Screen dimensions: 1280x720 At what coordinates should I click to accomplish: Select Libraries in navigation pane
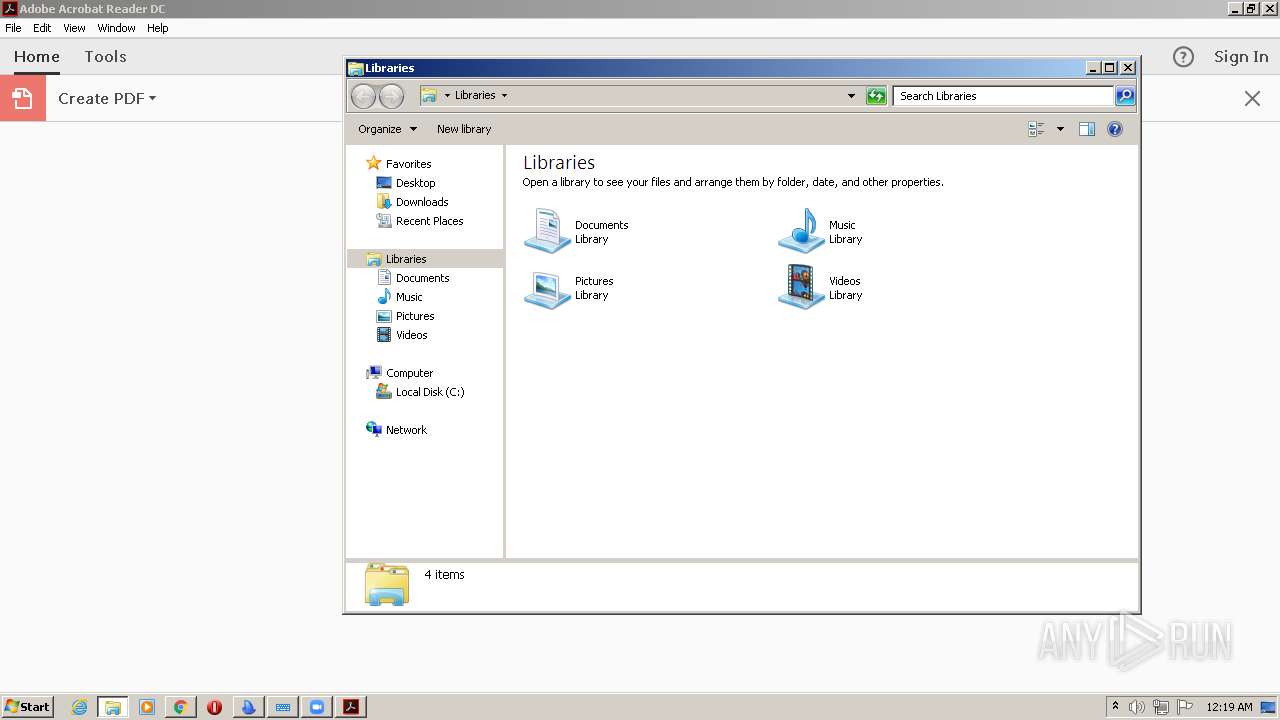[x=406, y=259]
